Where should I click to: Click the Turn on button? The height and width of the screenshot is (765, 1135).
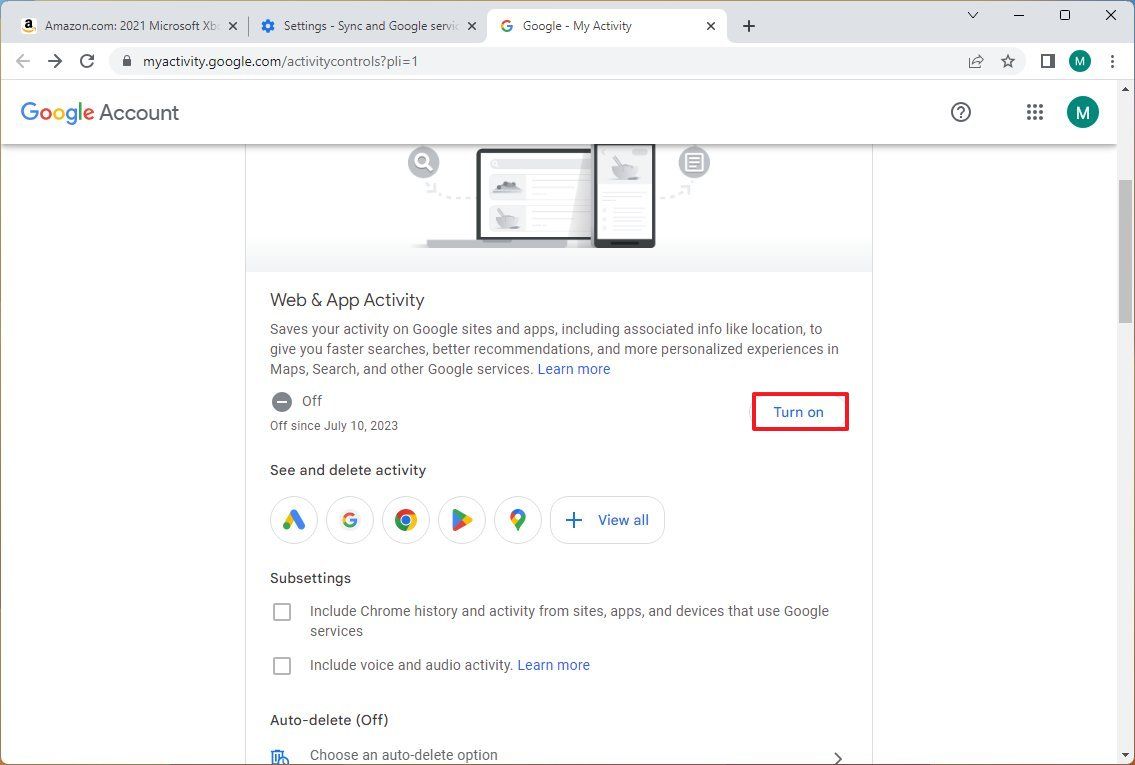(798, 412)
